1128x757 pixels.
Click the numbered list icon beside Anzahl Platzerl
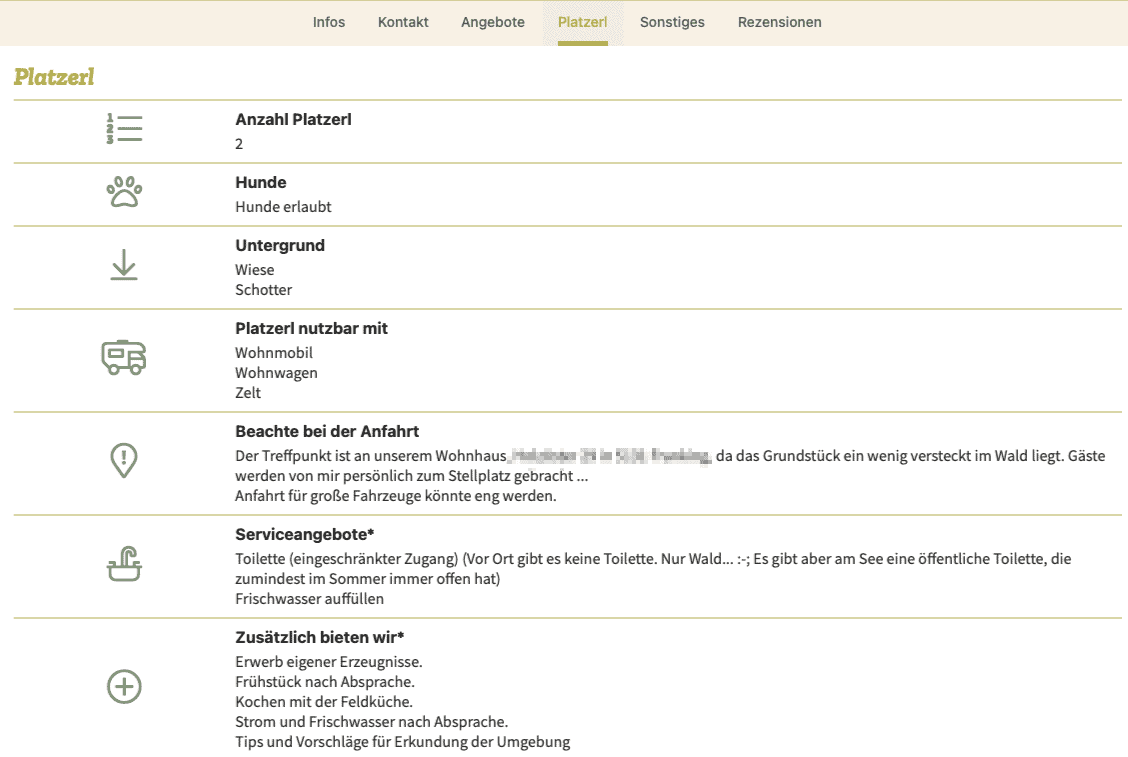pos(124,130)
